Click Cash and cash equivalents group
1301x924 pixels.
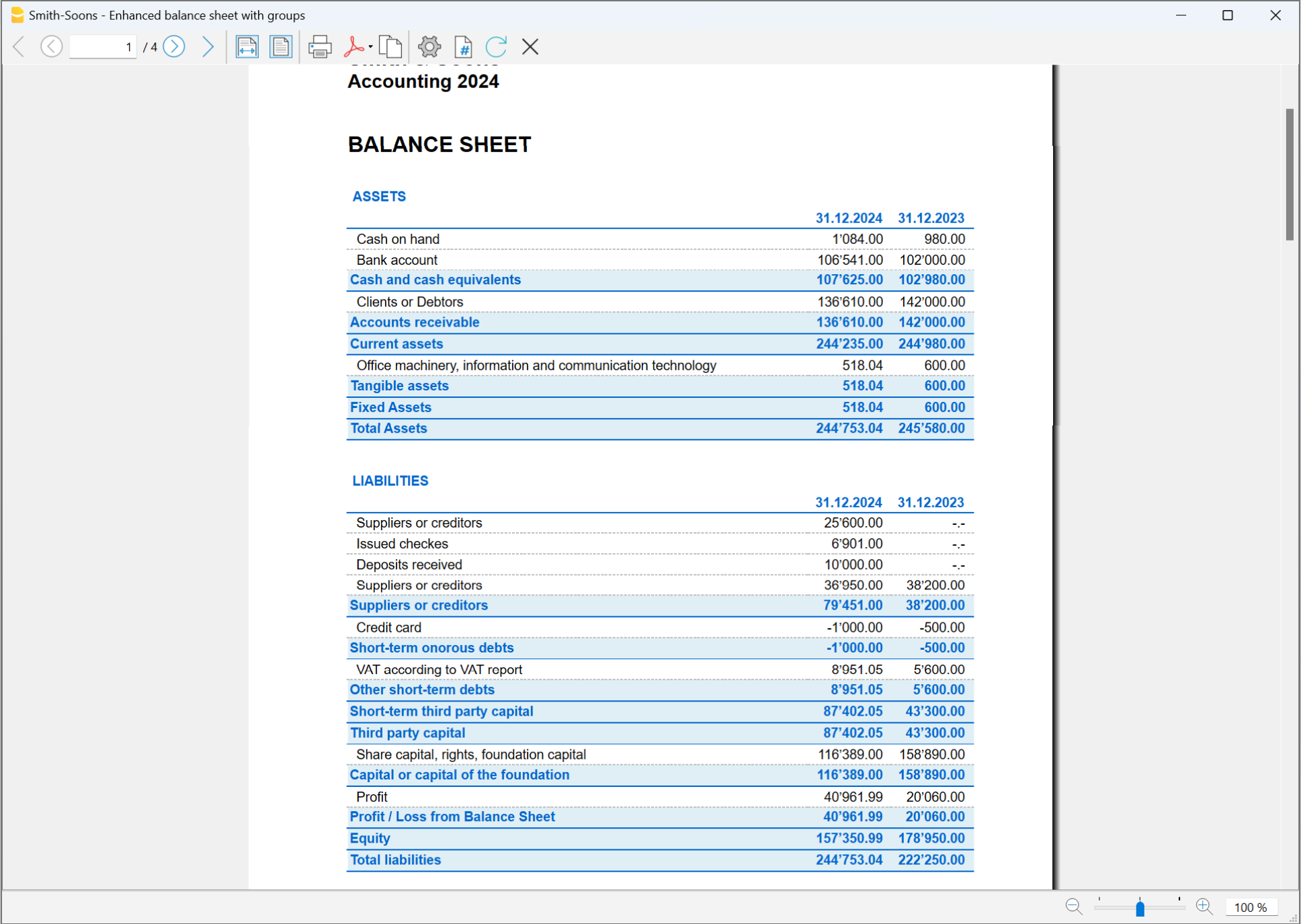[x=660, y=280]
